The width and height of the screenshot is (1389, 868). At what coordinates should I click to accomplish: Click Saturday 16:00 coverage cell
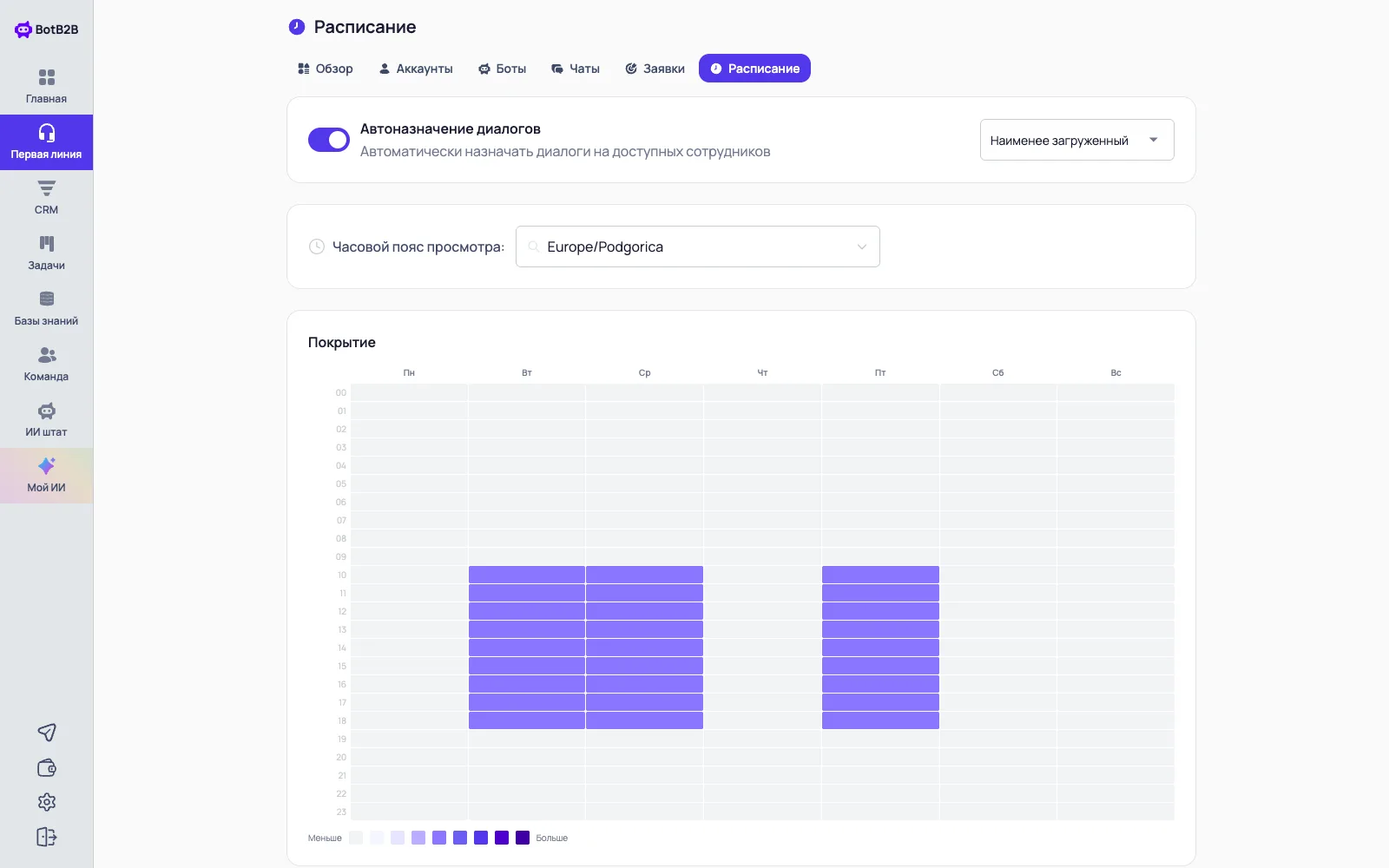coord(998,684)
